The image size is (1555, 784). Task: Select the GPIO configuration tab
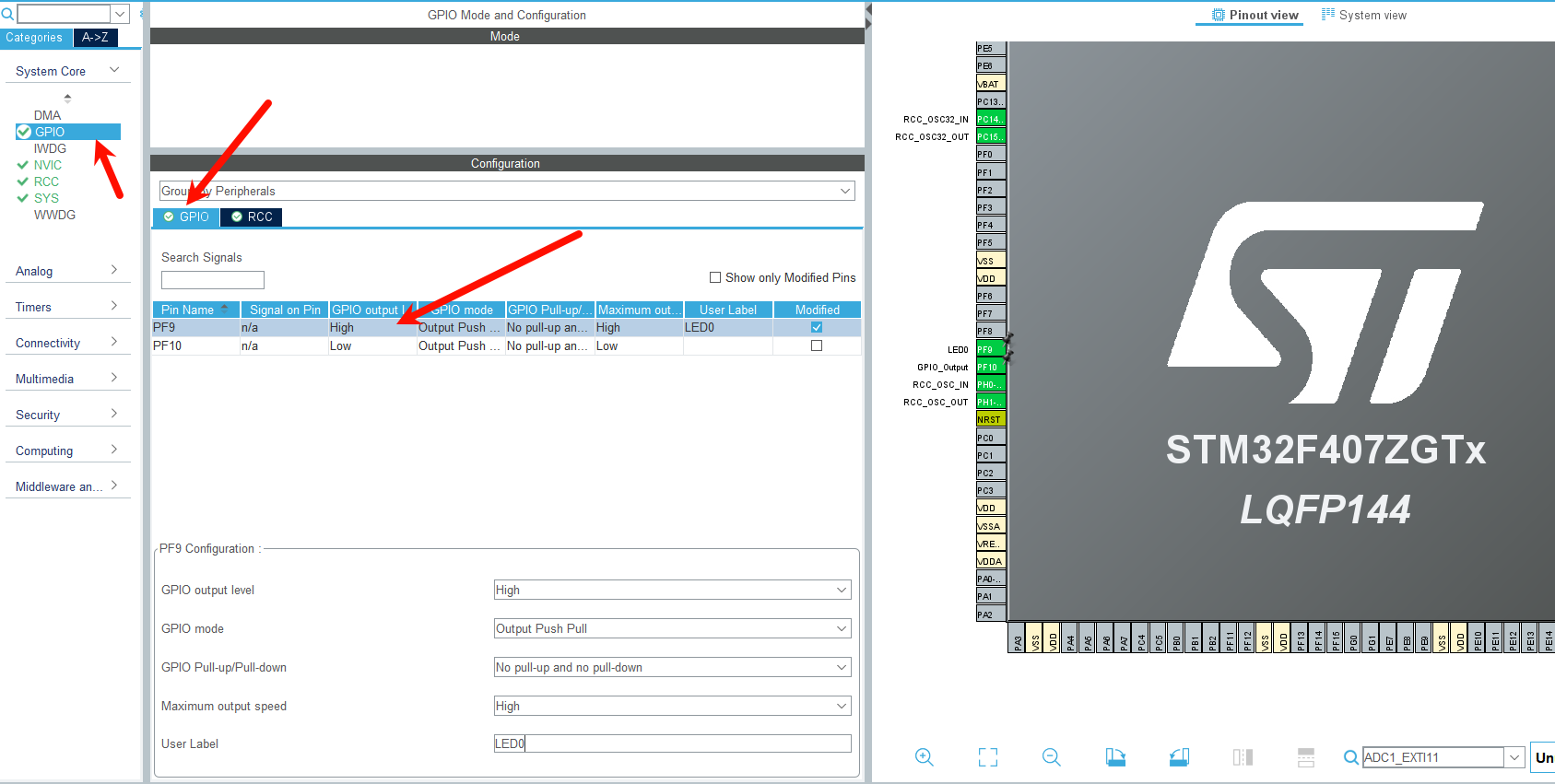(186, 216)
